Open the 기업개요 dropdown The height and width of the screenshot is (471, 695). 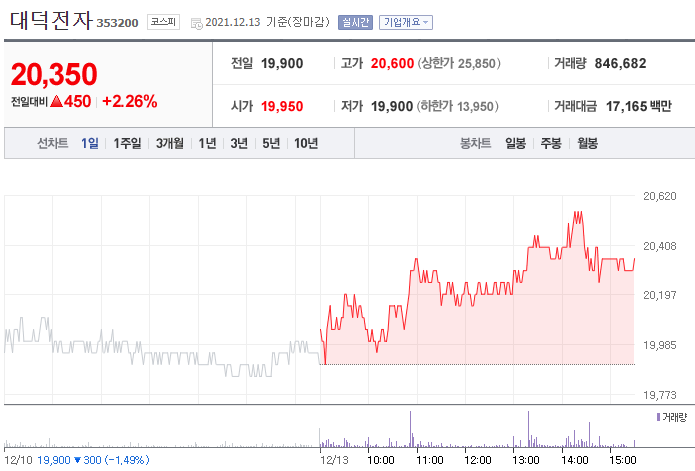(x=406, y=22)
